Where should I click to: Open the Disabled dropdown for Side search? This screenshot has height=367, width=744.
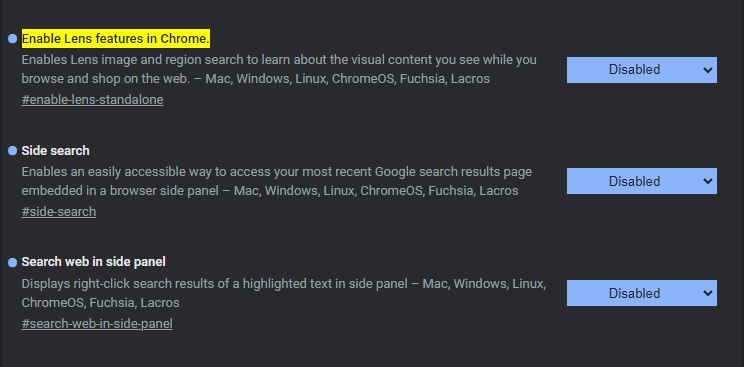point(642,181)
